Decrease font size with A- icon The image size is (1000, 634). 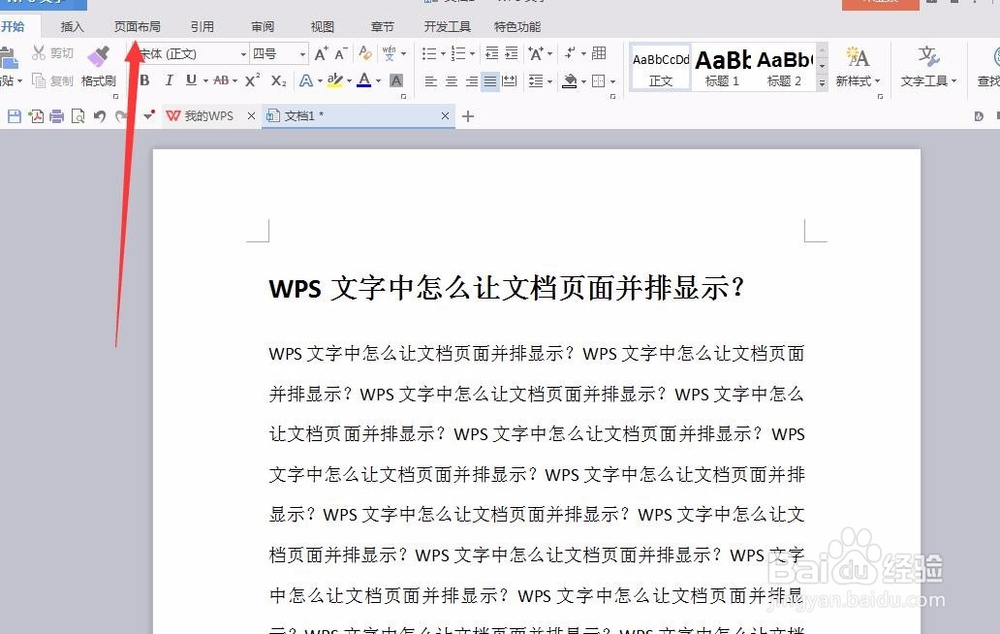point(341,54)
